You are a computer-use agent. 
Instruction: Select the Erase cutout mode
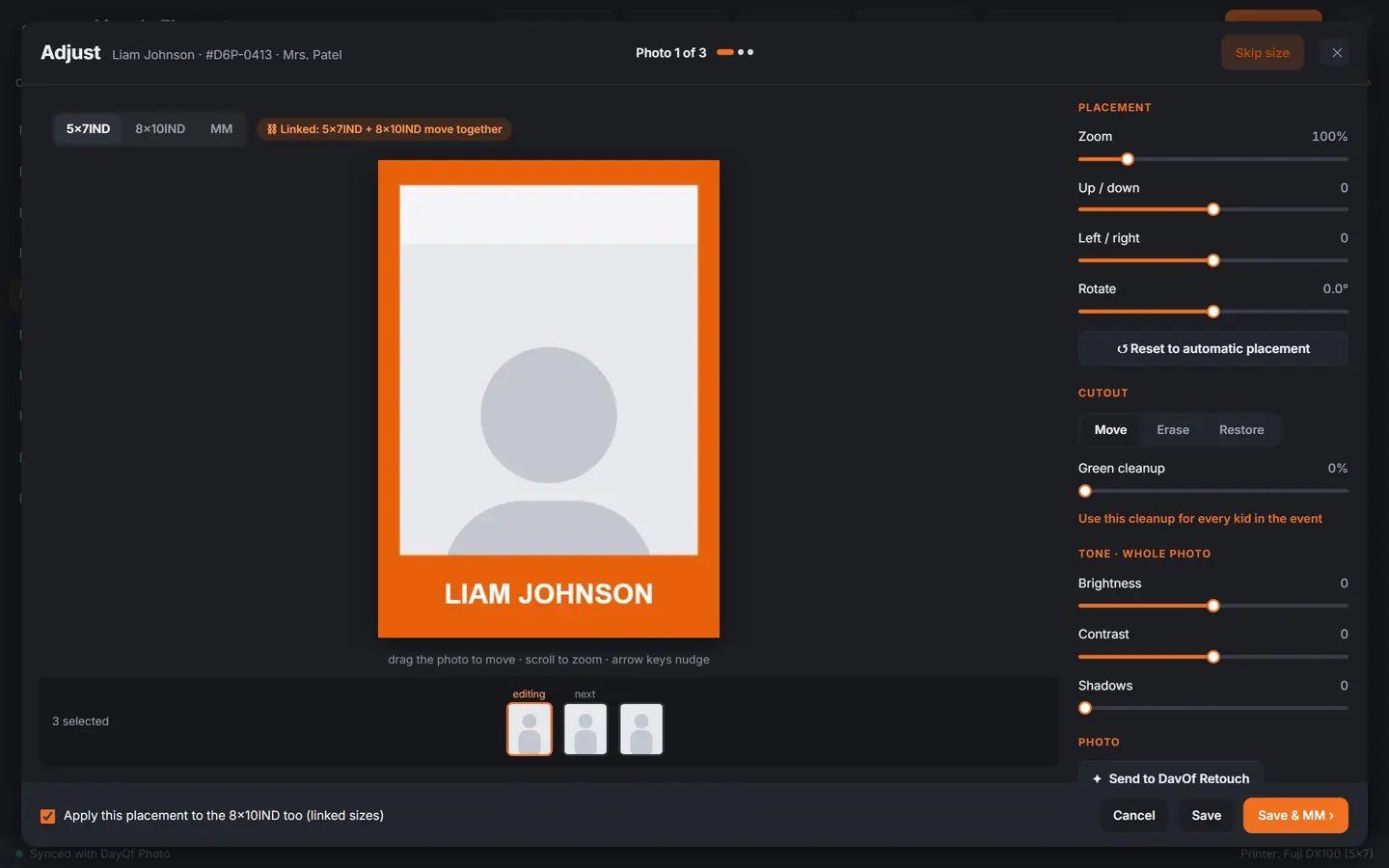click(x=1173, y=430)
